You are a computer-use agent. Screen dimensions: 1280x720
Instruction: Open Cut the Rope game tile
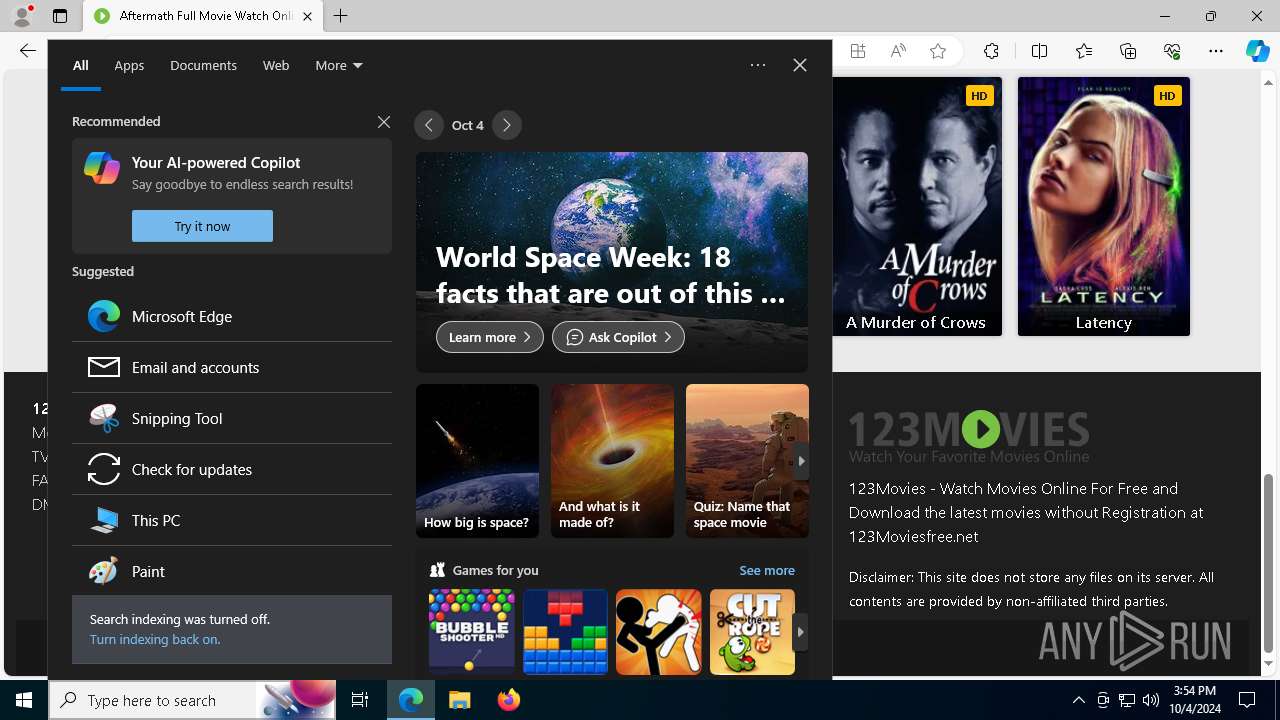[752, 631]
